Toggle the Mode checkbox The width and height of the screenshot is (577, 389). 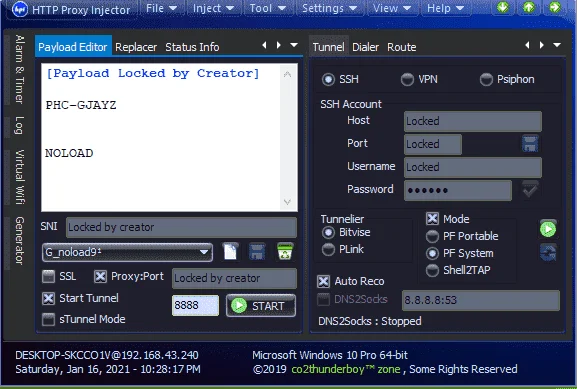tap(432, 219)
